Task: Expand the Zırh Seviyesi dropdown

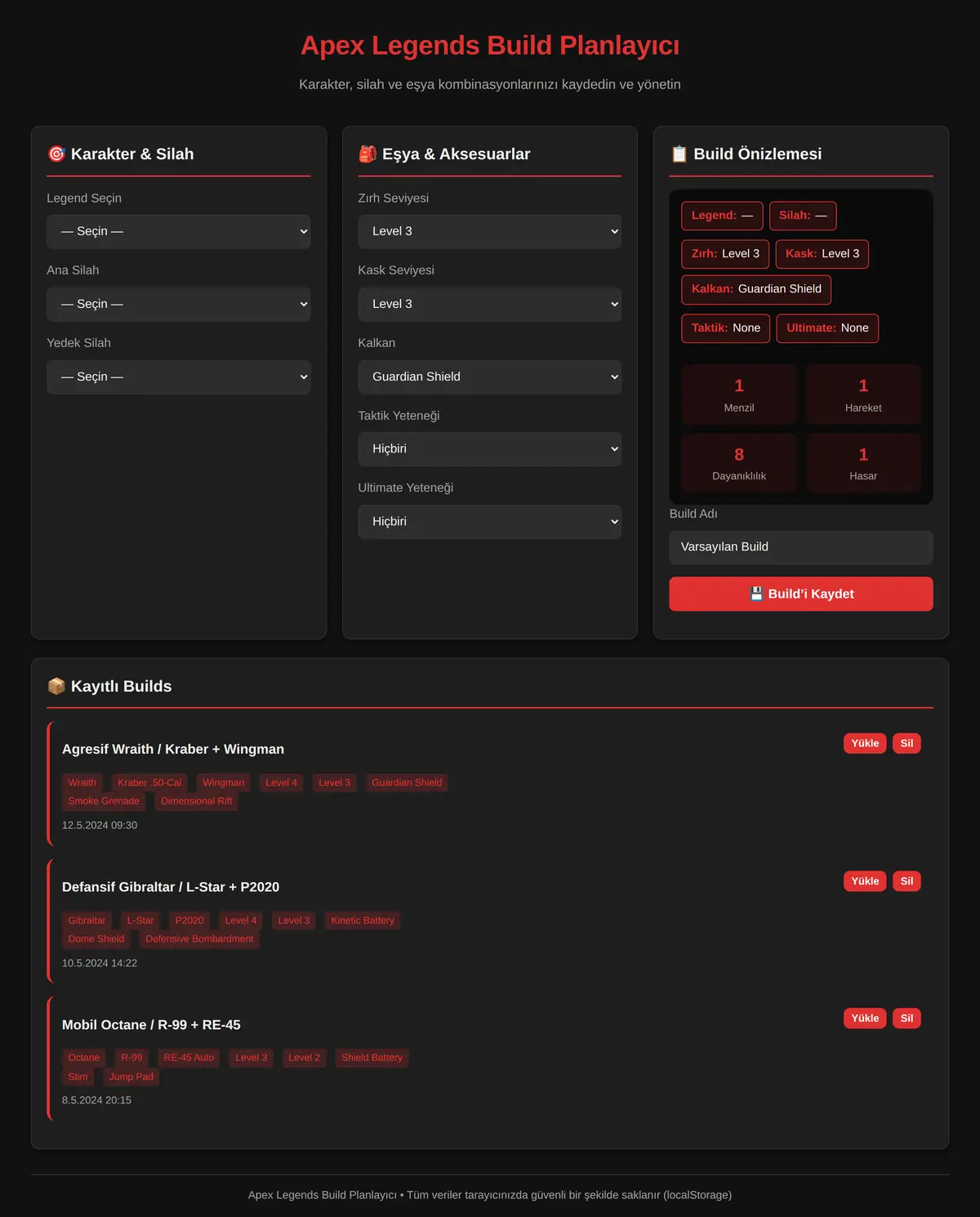Action: tap(490, 232)
